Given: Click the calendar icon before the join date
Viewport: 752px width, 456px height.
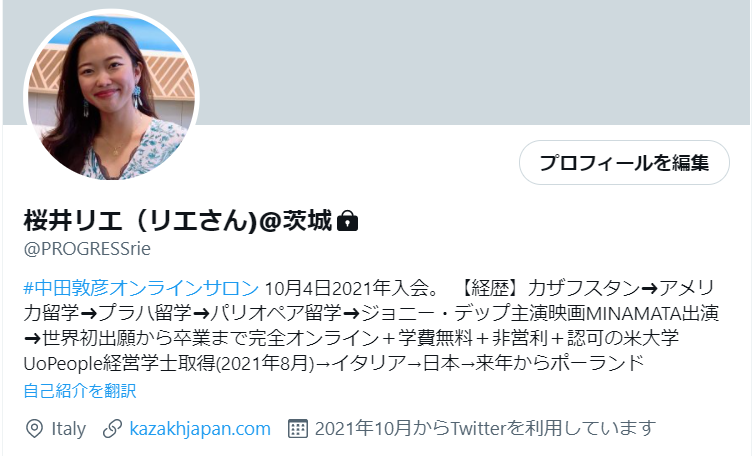Looking at the screenshot, I should pyautogui.click(x=297, y=429).
